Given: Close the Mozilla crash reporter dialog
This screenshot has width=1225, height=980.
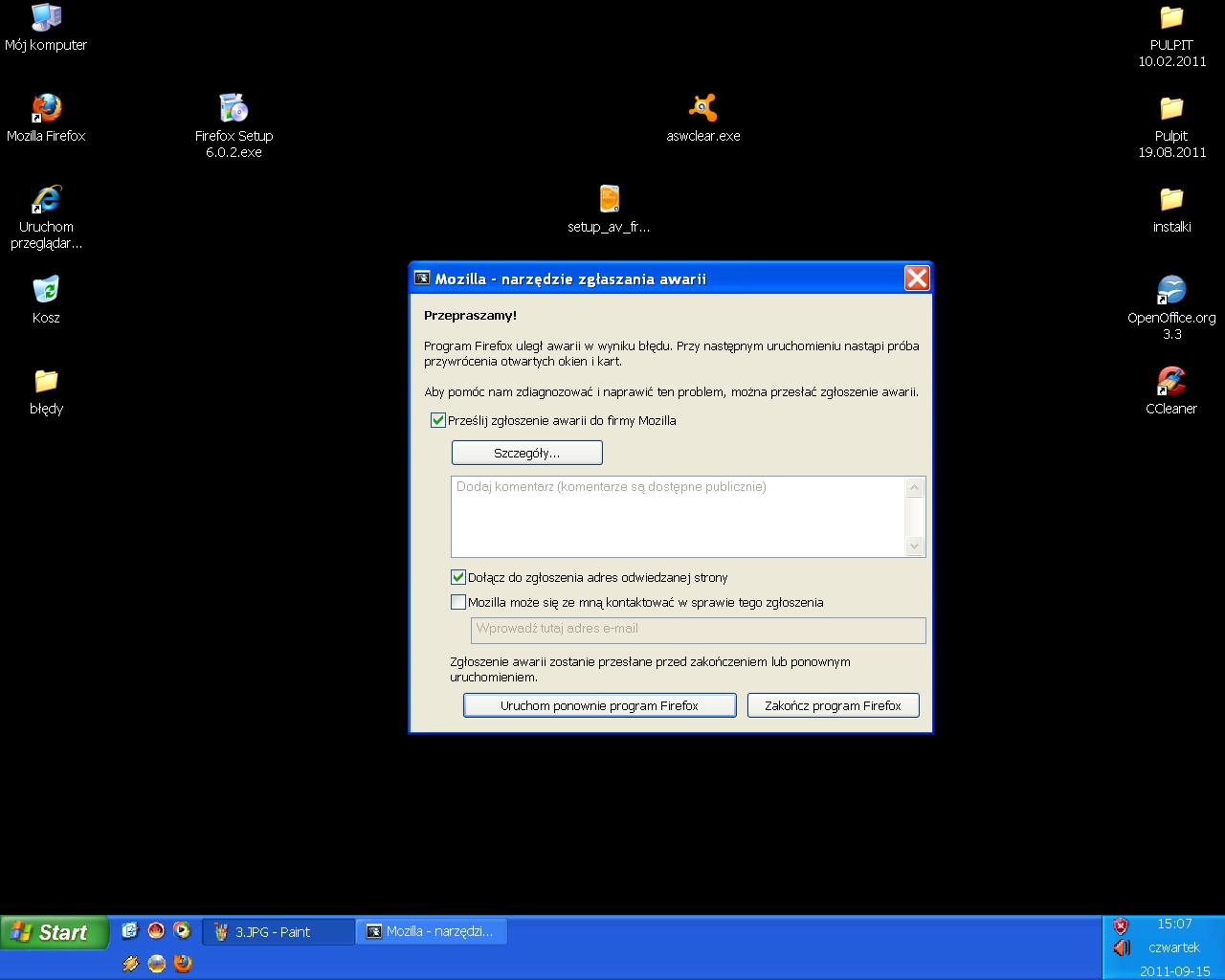Looking at the screenshot, I should point(917,278).
